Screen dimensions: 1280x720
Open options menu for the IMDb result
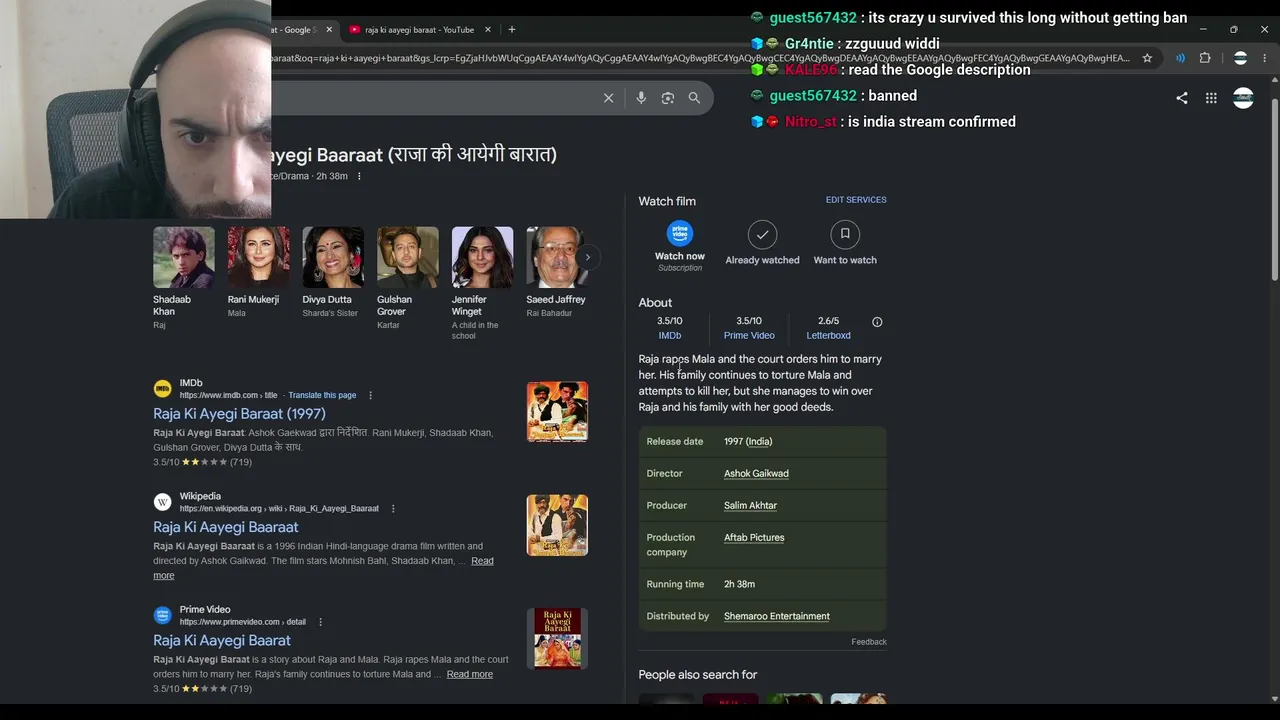pyautogui.click(x=370, y=395)
